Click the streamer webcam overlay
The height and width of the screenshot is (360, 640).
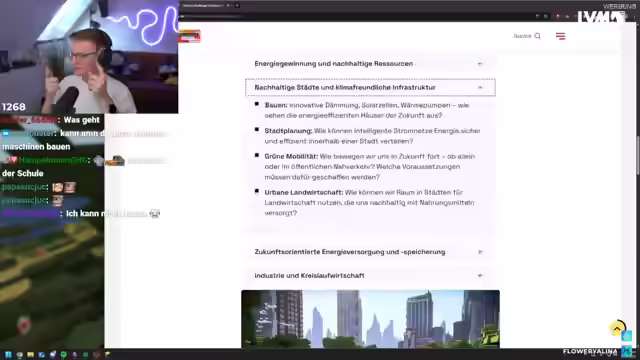click(x=89, y=57)
